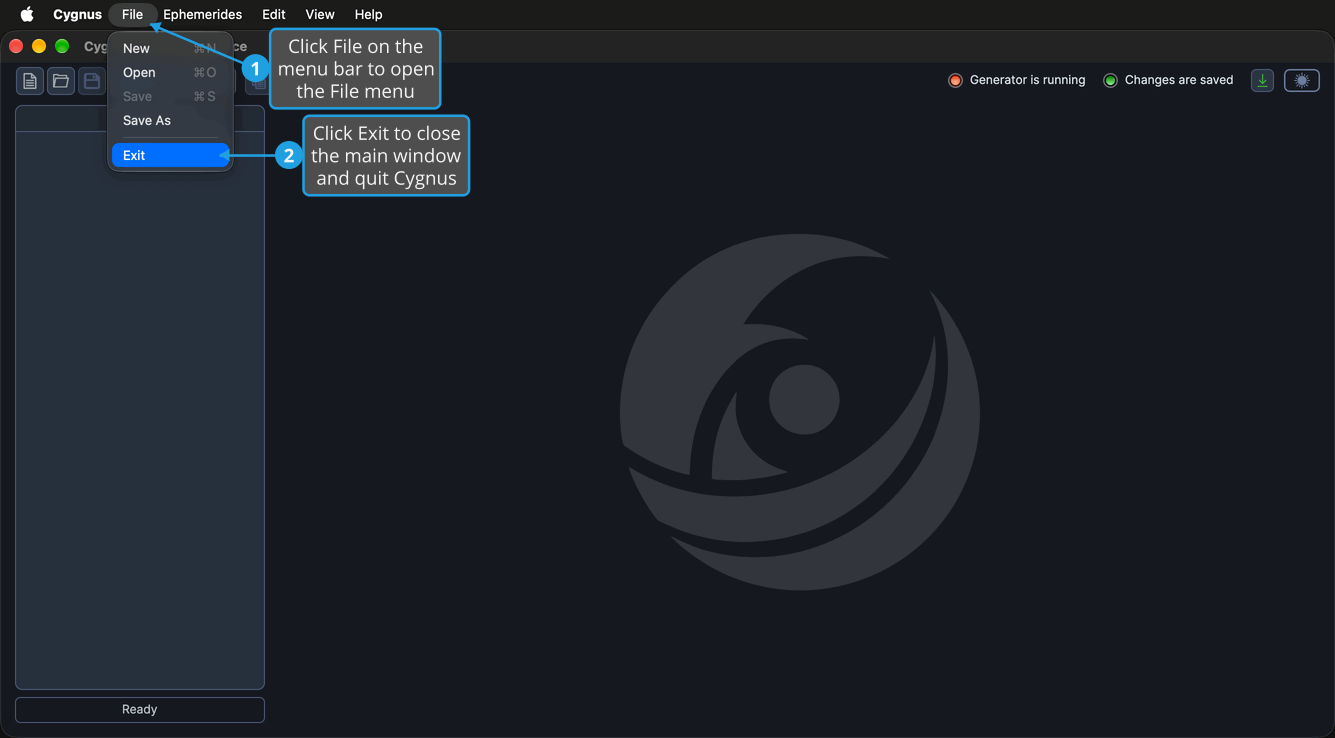Click File in the menu bar

tap(133, 14)
